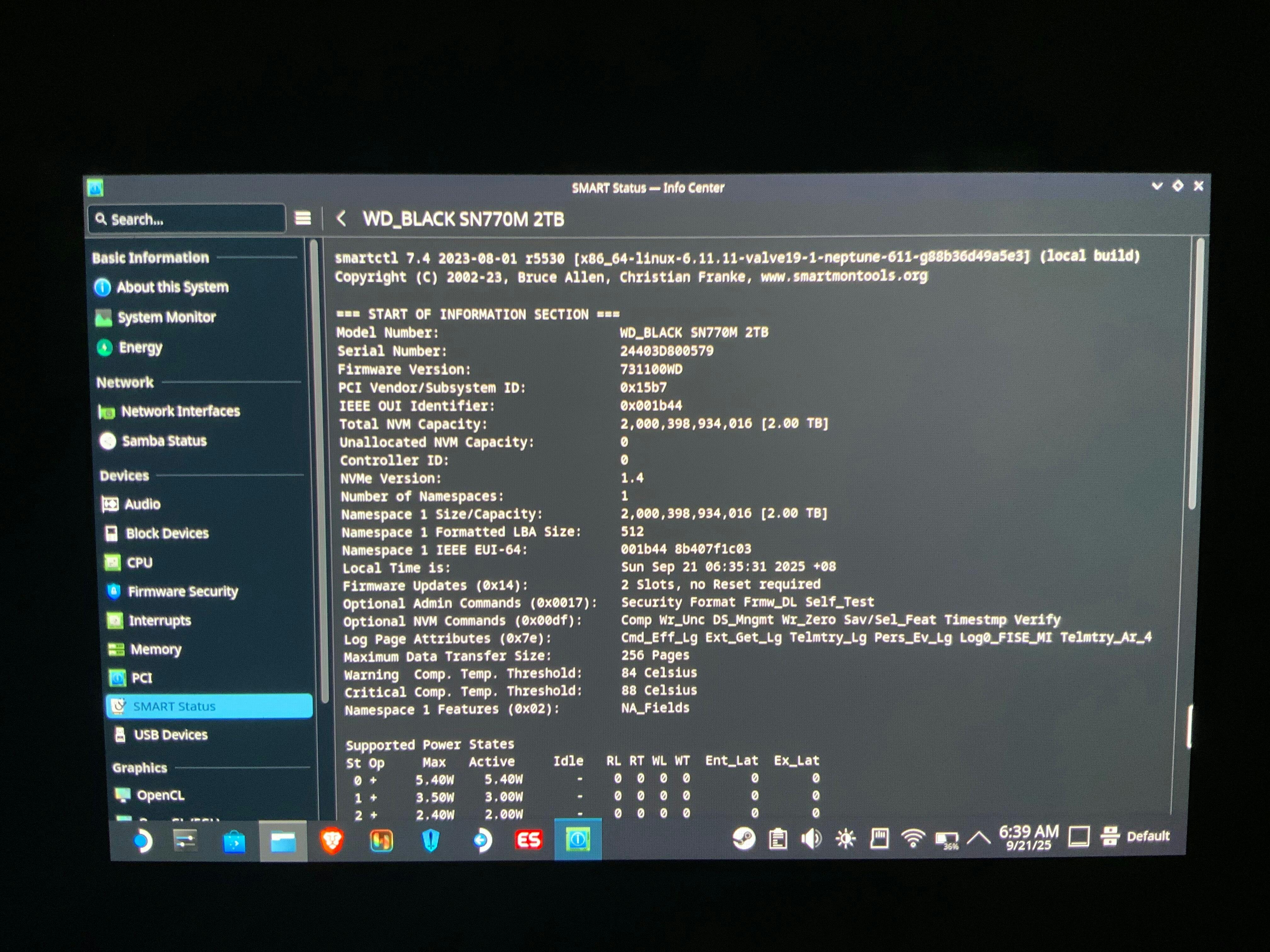Expand hidden system tray icons
This screenshot has height=952, width=1270.
pyautogui.click(x=979, y=838)
